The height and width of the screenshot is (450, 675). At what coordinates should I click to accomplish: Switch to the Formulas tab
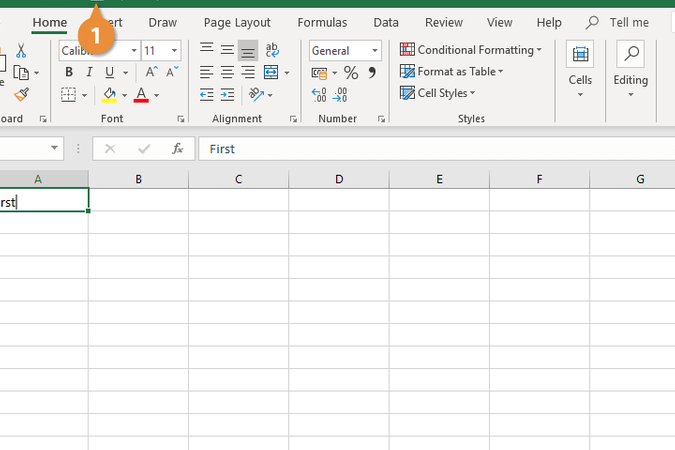point(322,22)
